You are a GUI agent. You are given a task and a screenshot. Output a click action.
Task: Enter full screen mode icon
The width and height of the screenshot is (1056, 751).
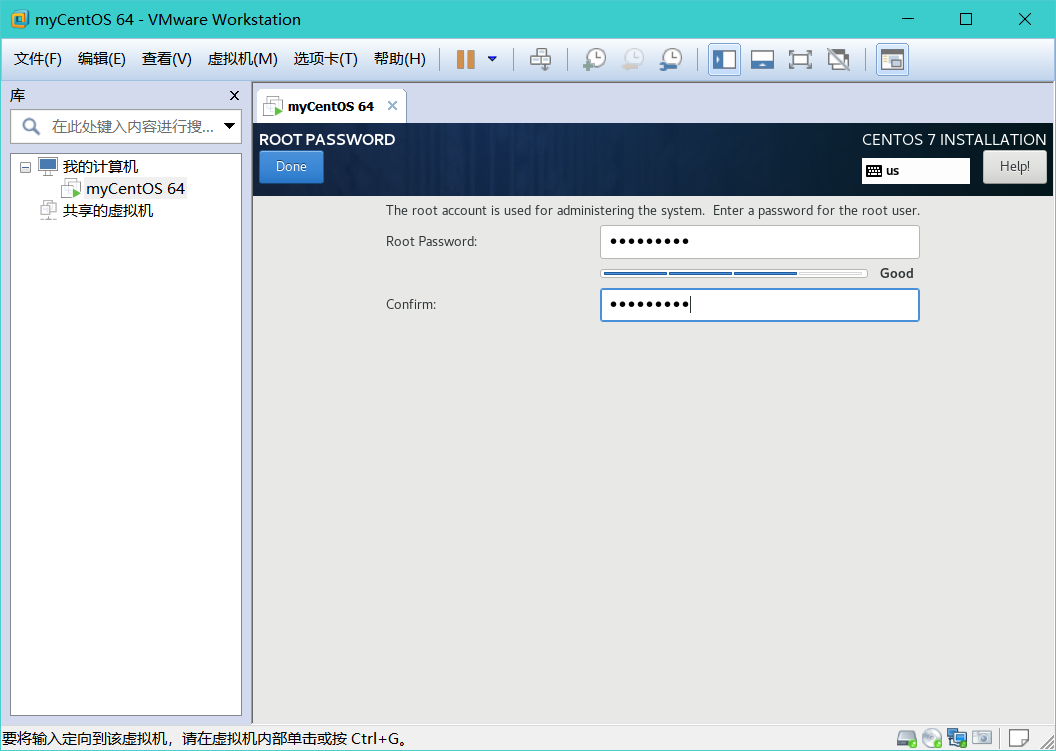pos(800,59)
